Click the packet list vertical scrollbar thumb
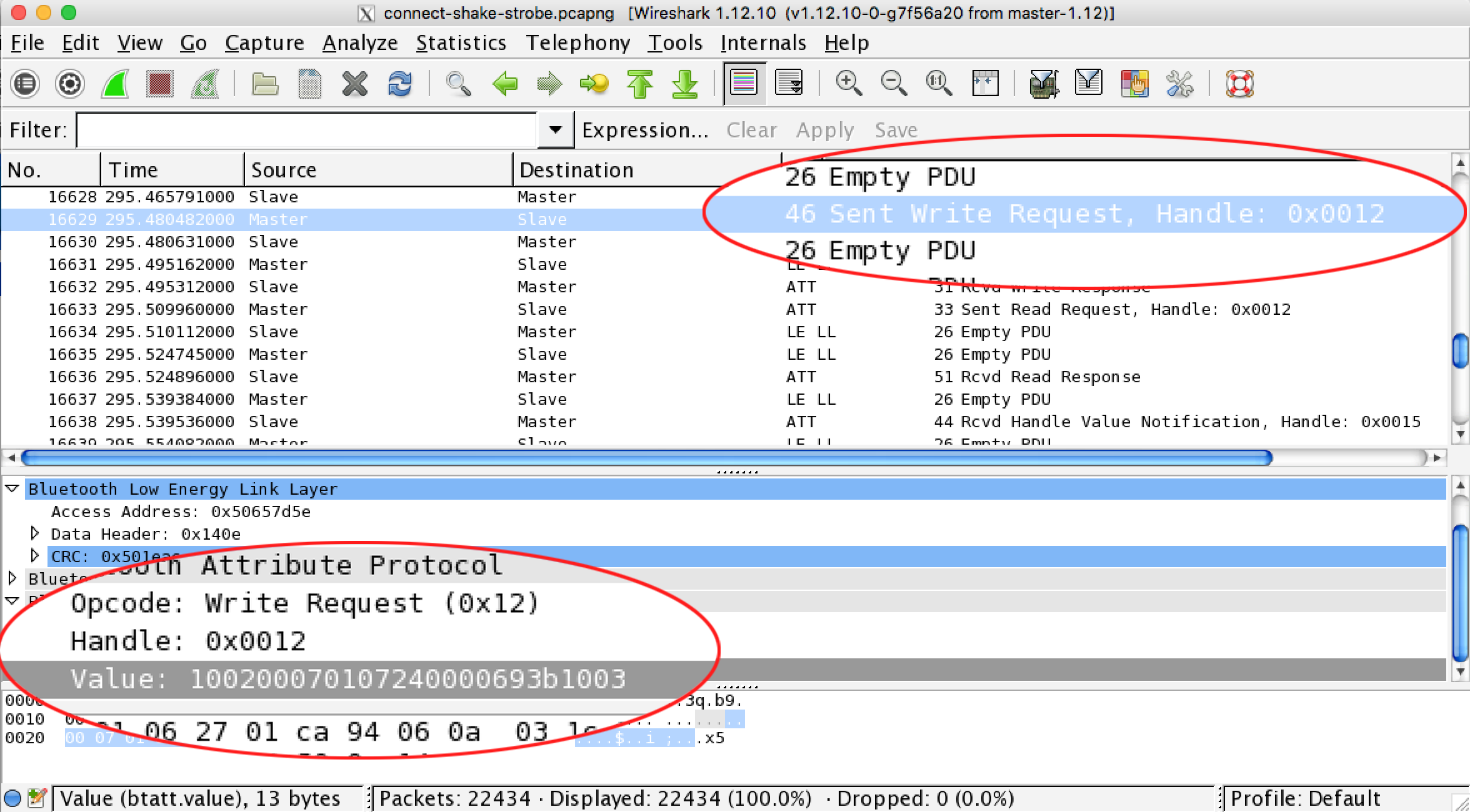The image size is (1470, 812). pos(1460,352)
